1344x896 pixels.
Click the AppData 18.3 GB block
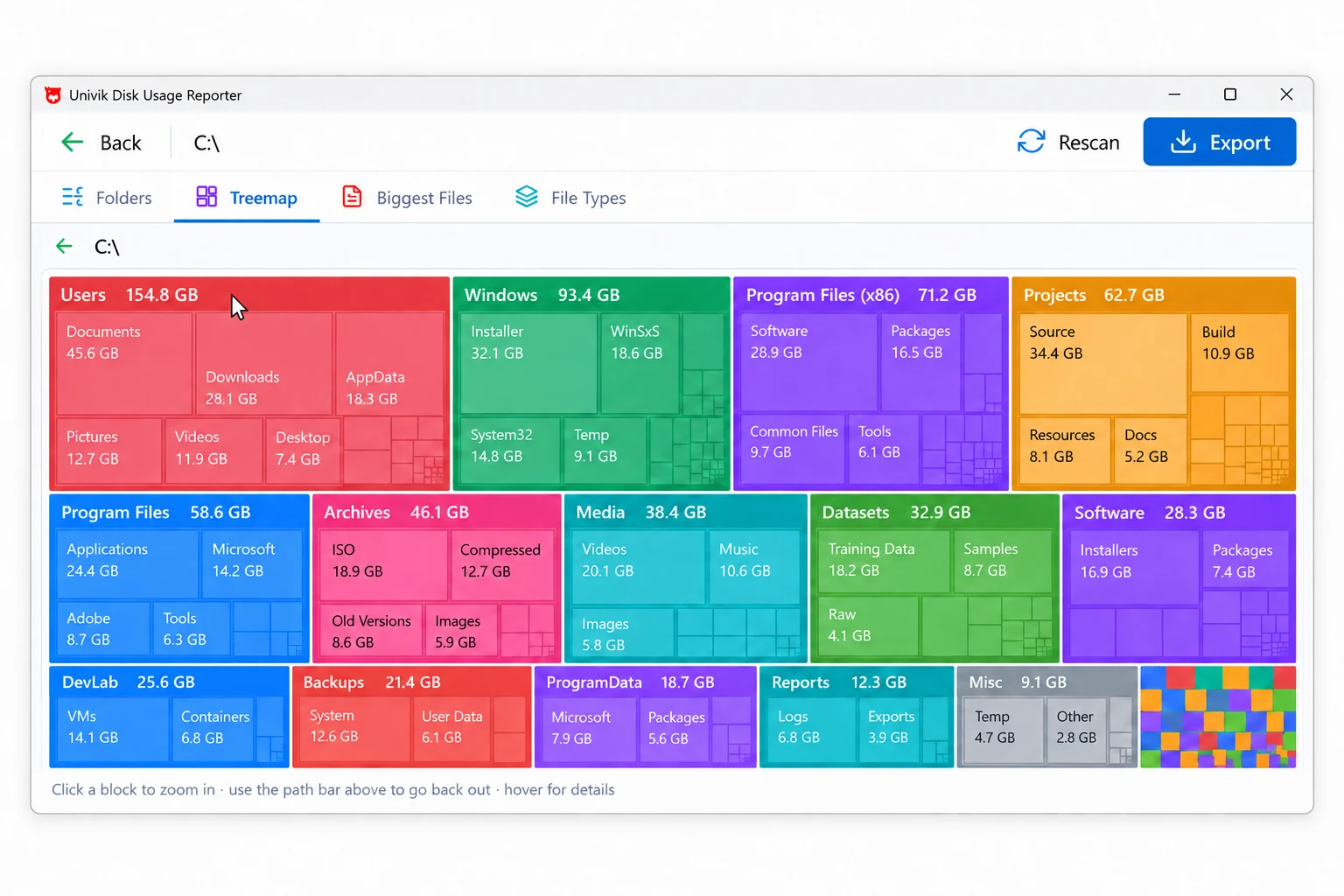point(389,363)
